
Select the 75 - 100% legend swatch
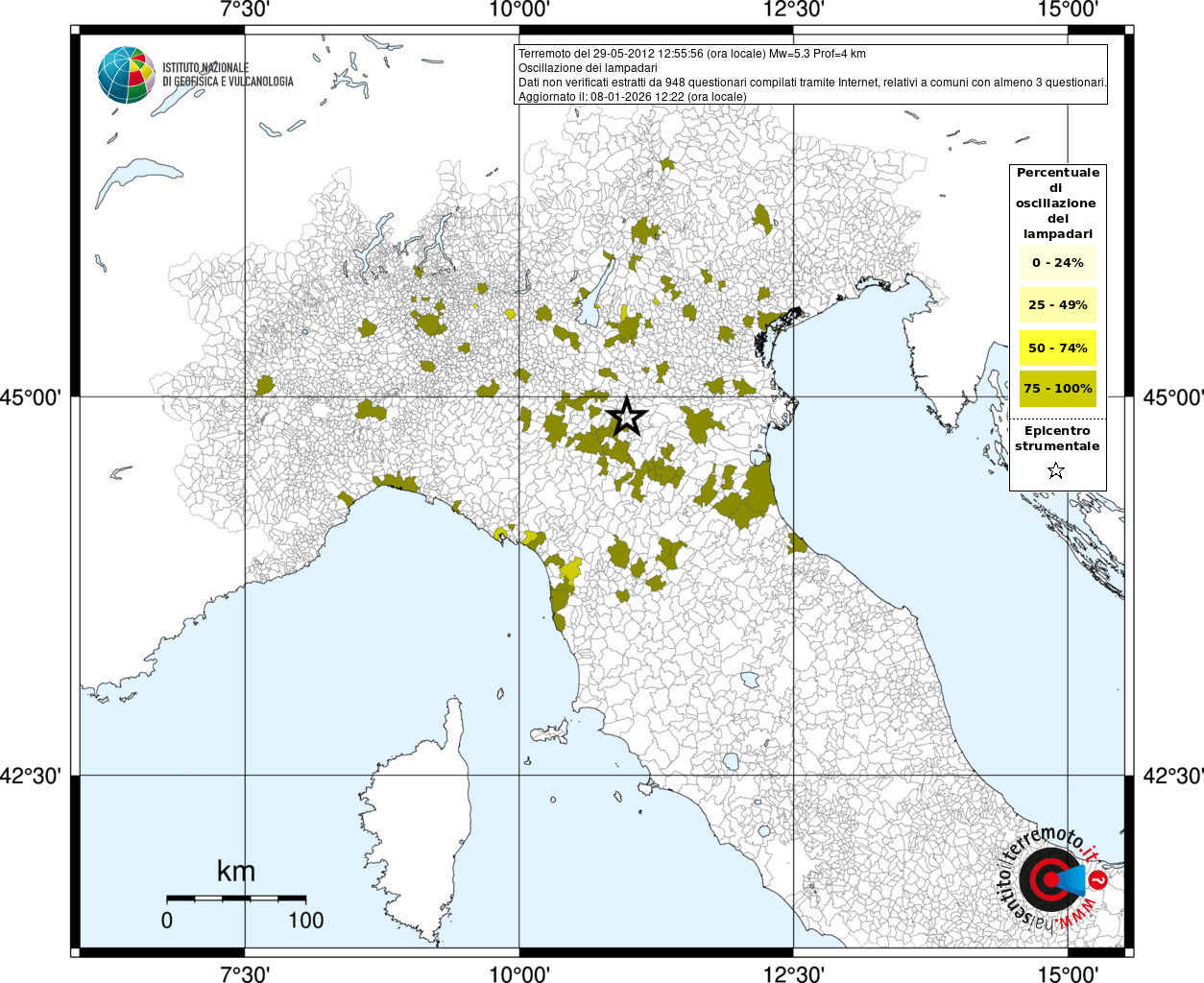coord(1057,389)
